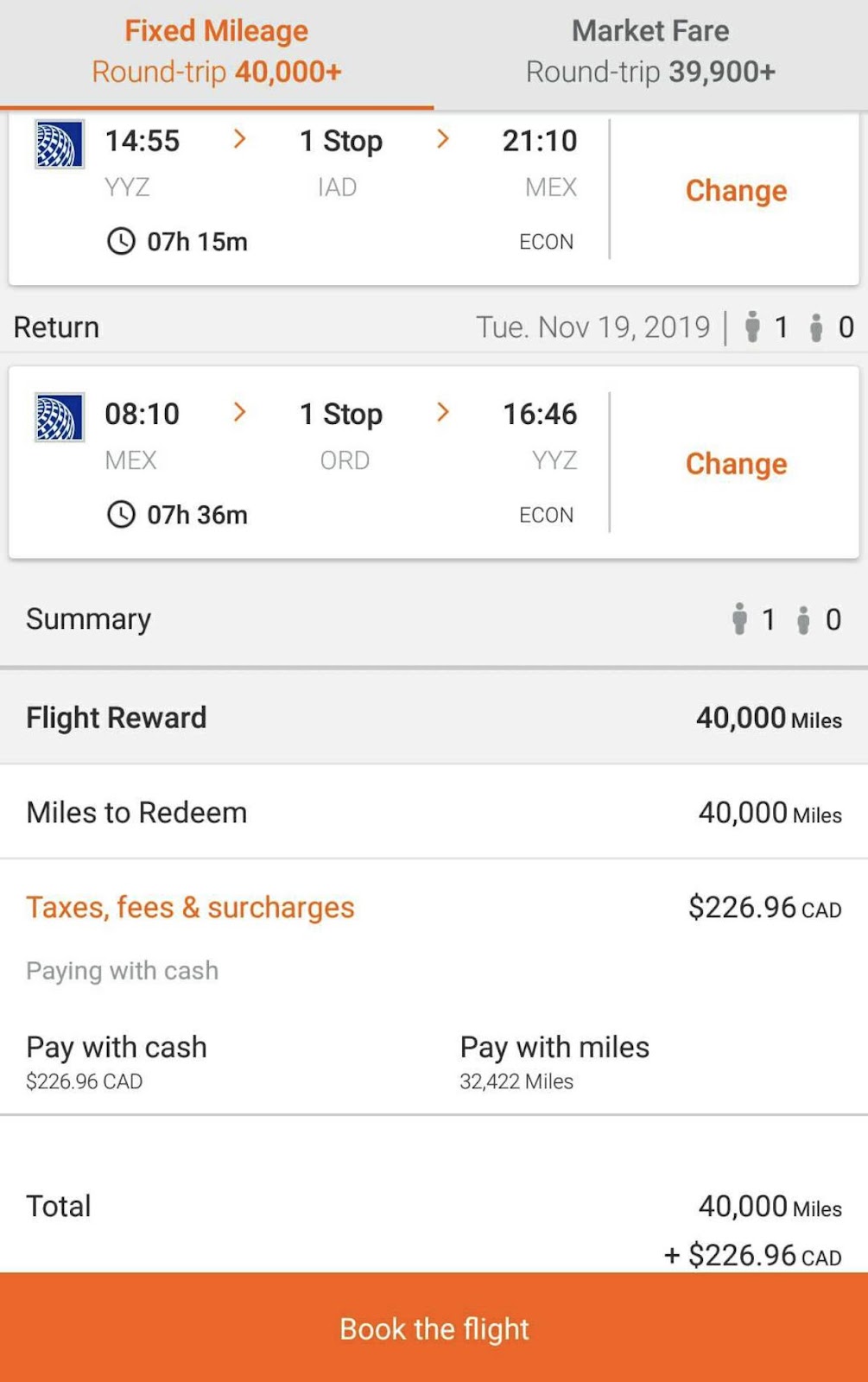This screenshot has height=1382, width=868.
Task: Click clock icon beside 07h 36m duration
Action: (x=121, y=515)
